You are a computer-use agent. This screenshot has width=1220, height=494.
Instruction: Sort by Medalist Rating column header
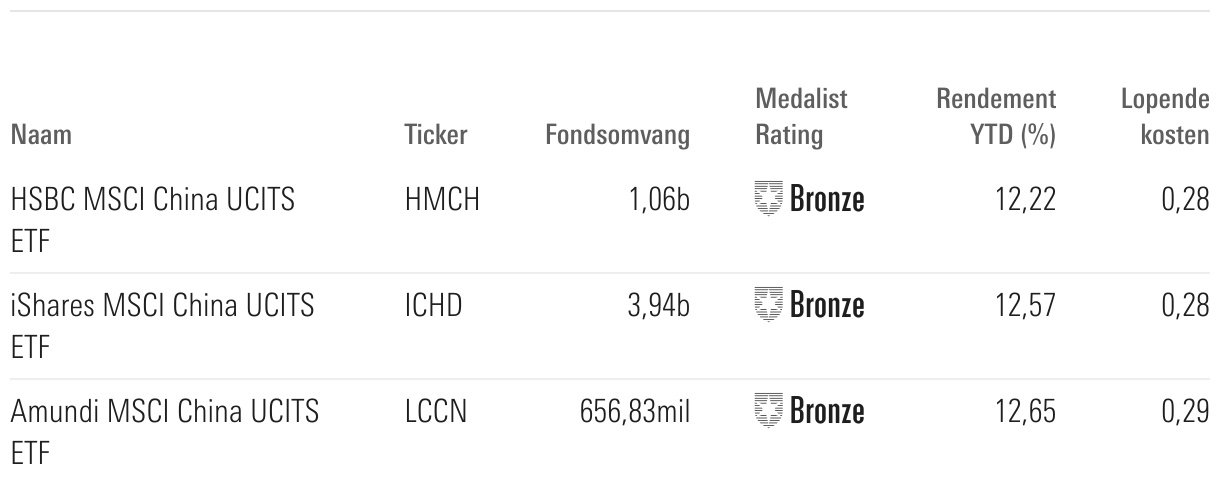click(802, 117)
